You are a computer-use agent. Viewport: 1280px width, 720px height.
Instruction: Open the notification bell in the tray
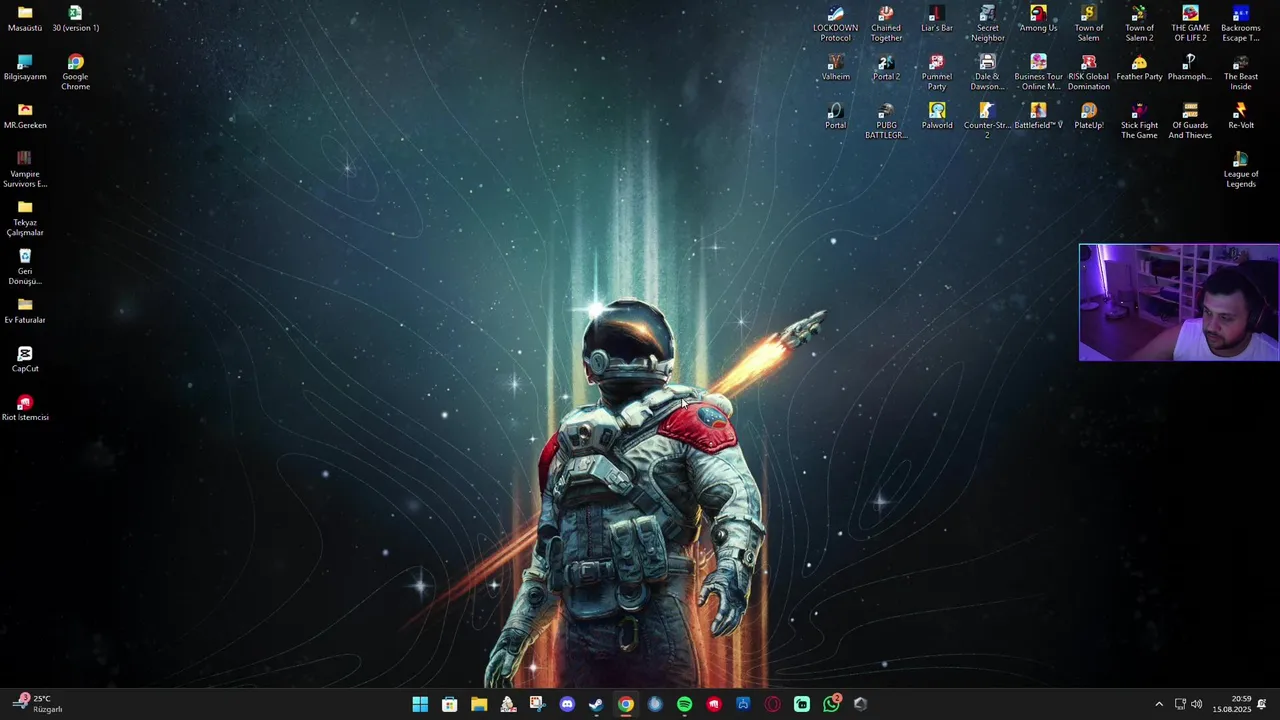click(1262, 704)
